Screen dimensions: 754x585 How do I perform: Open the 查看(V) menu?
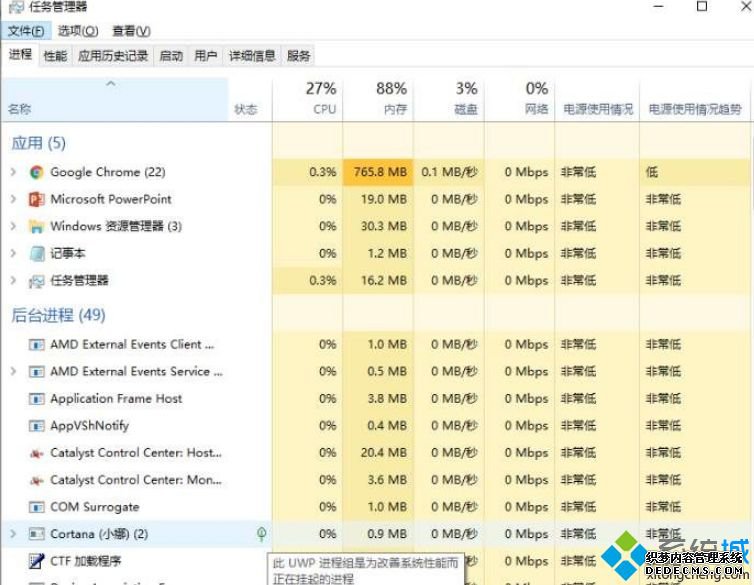[x=131, y=31]
